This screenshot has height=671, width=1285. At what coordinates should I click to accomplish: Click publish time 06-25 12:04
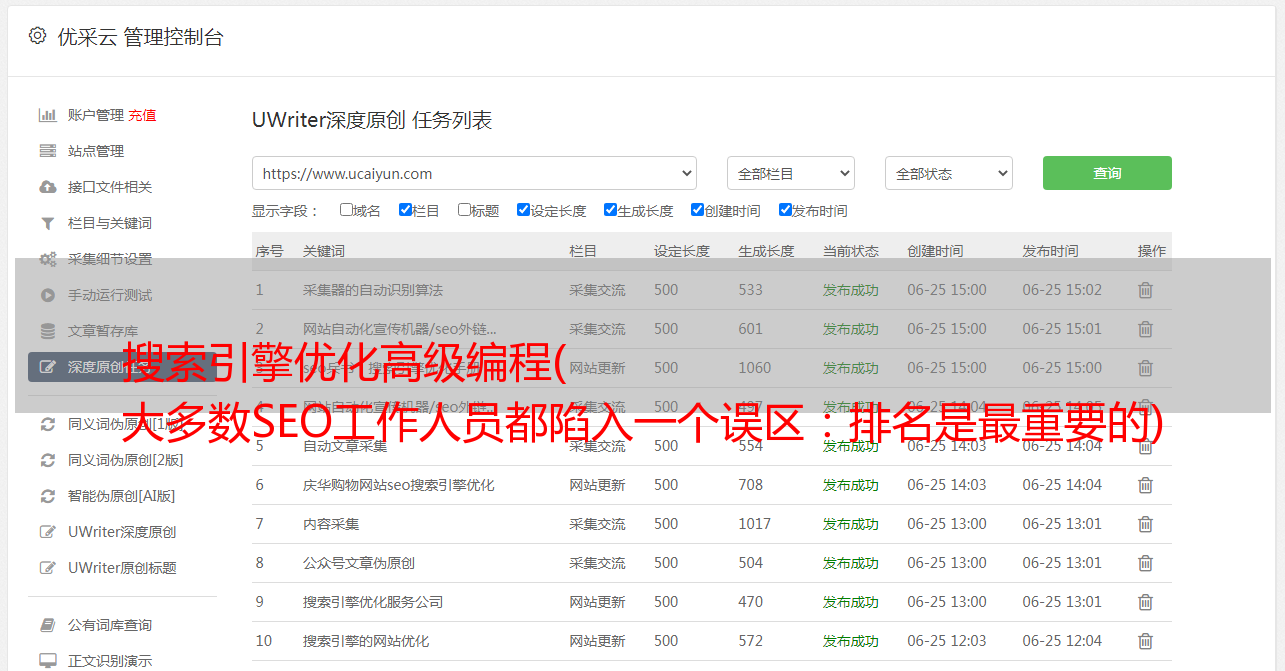tap(1062, 641)
